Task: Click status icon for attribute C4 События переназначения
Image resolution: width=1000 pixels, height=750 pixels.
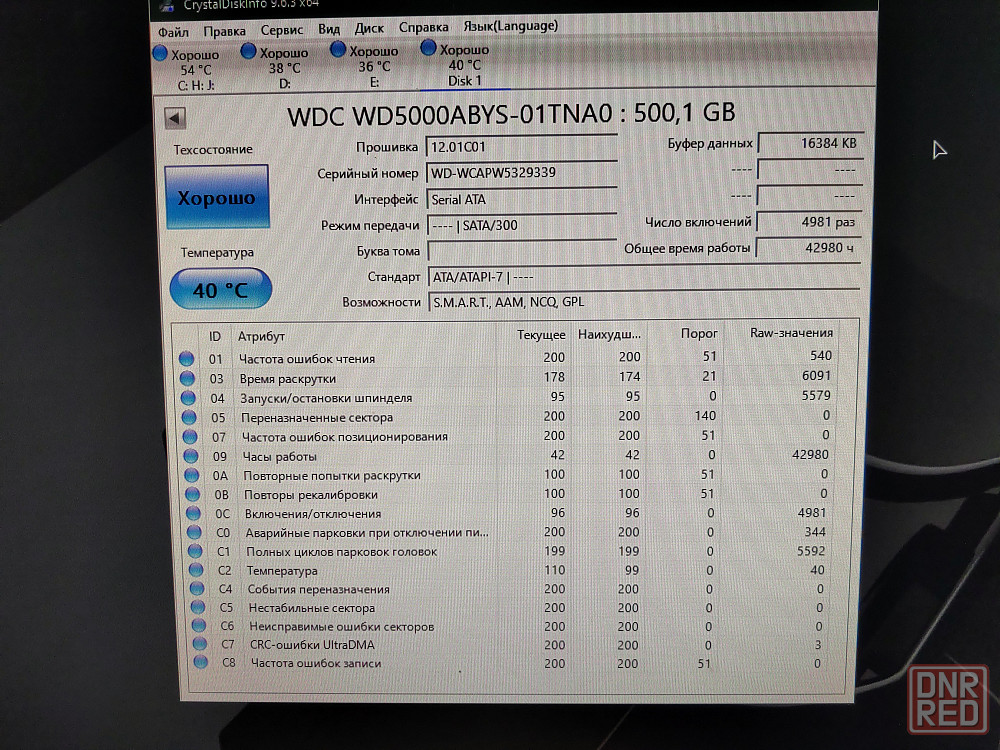Action: tap(197, 589)
